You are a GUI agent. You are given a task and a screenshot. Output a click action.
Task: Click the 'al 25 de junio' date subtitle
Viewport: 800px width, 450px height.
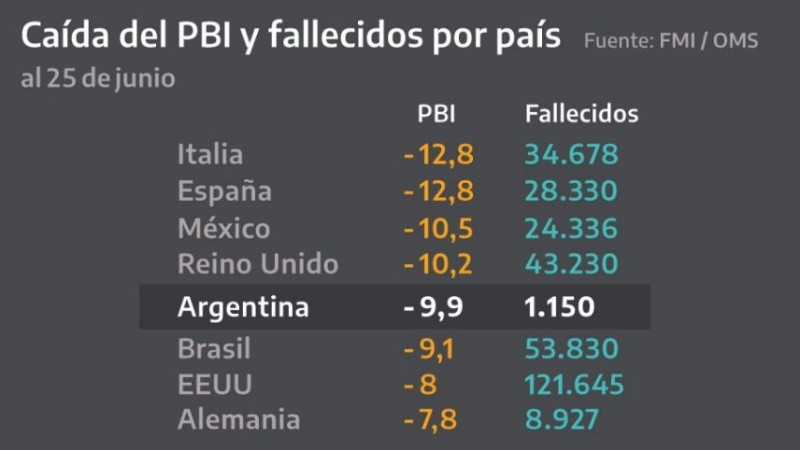(x=98, y=79)
